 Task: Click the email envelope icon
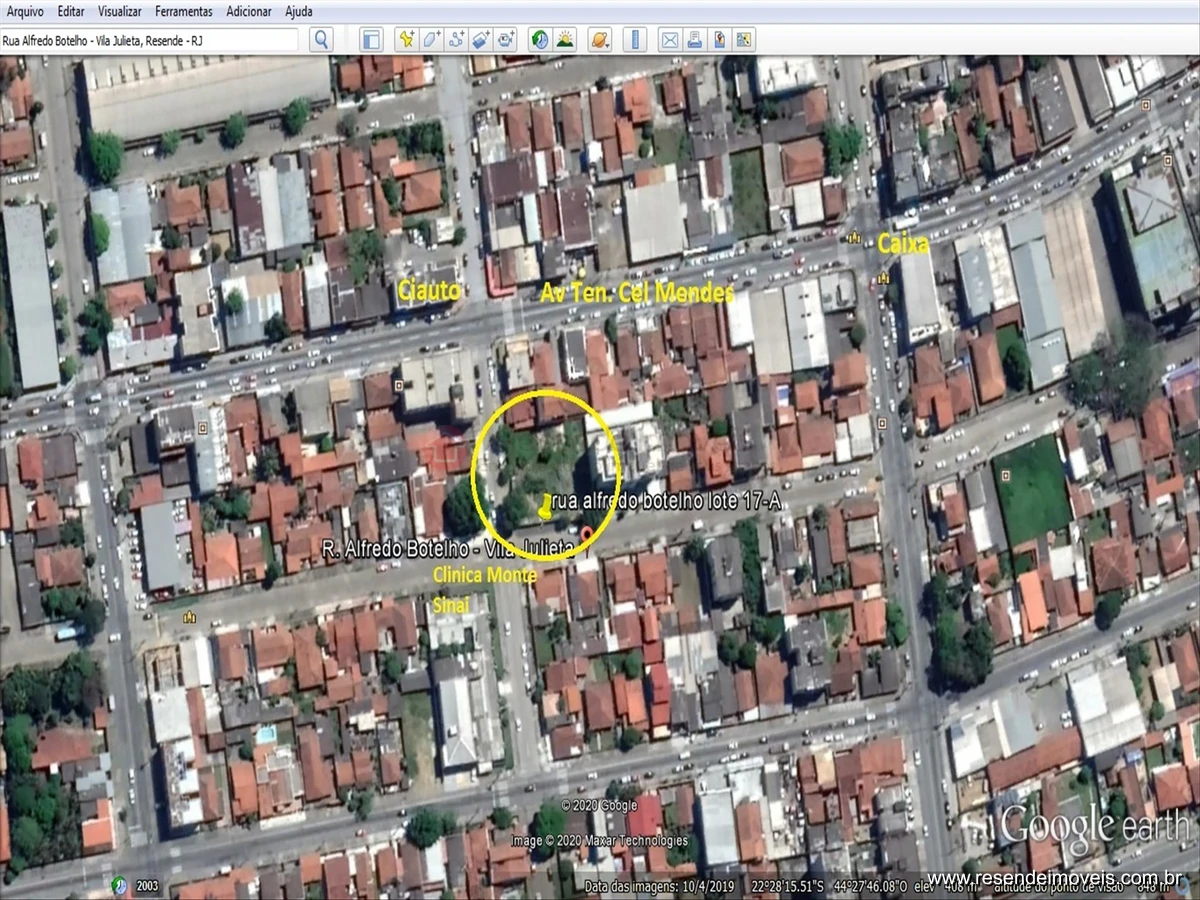[669, 40]
